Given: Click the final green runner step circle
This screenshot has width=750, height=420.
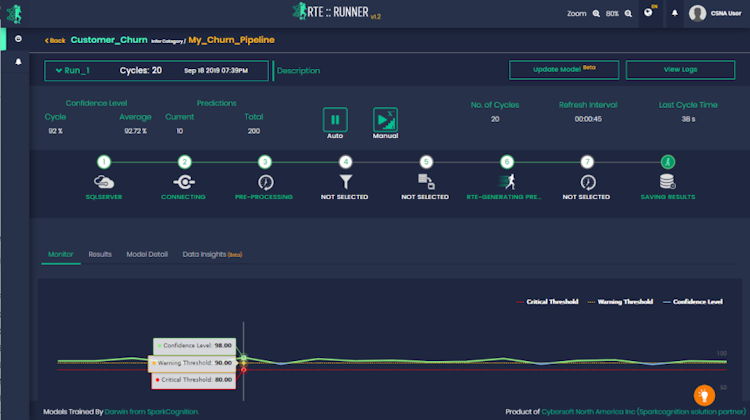Looking at the screenshot, I should pyautogui.click(x=668, y=162).
